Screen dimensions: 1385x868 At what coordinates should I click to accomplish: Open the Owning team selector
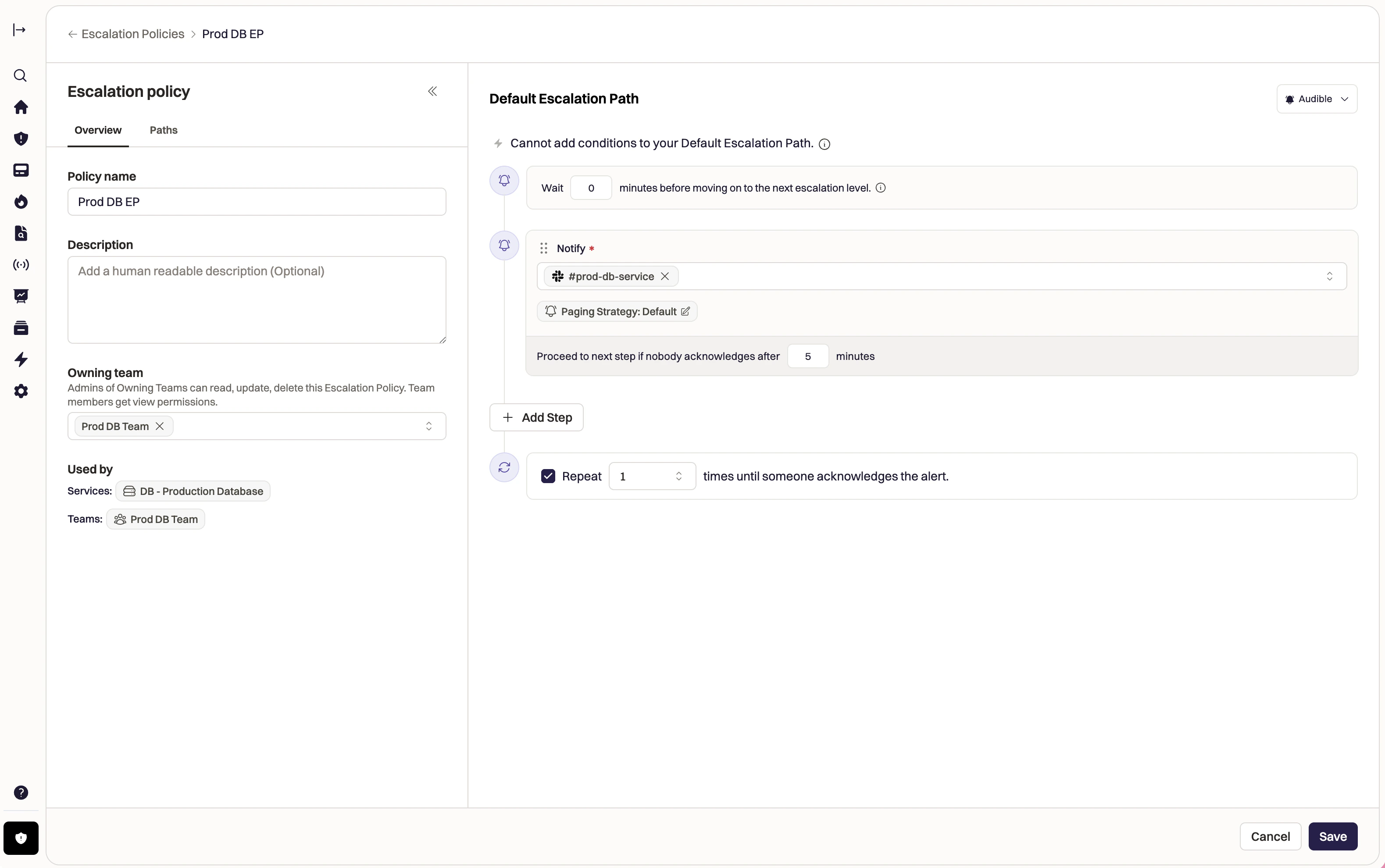(428, 426)
